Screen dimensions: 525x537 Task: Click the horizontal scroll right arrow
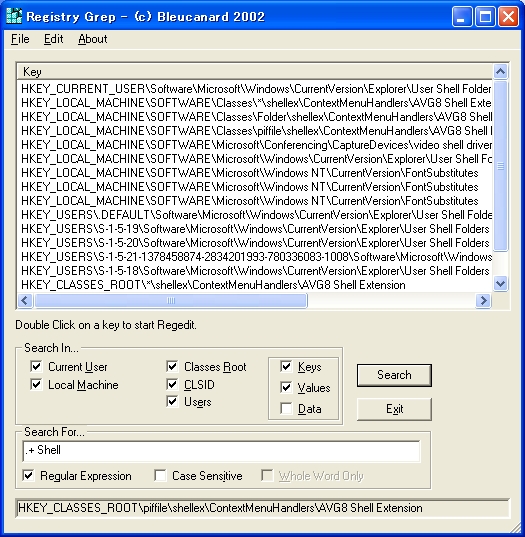[x=483, y=301]
